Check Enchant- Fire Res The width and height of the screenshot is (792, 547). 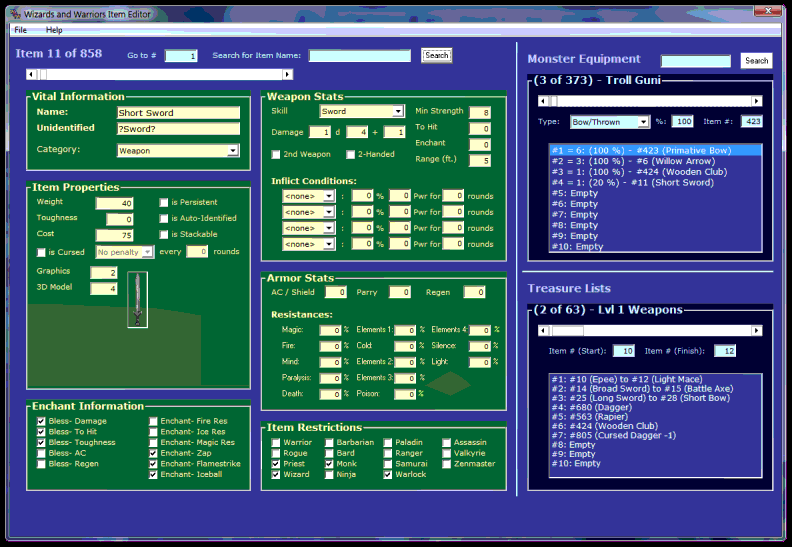point(153,421)
